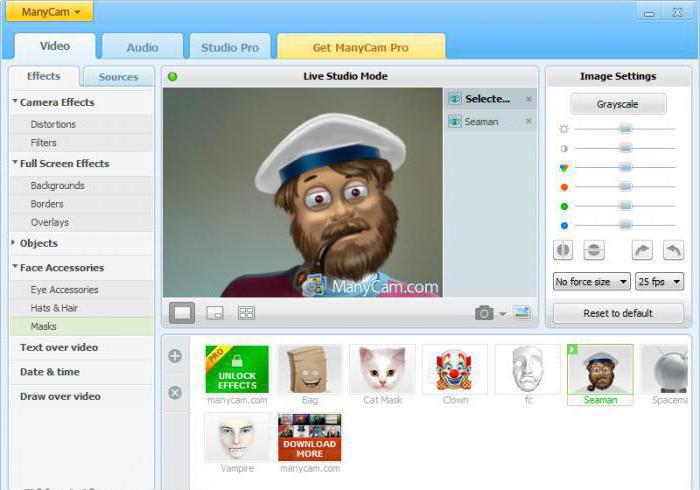Image resolution: width=700 pixels, height=490 pixels.
Task: Click the add effect plus icon
Action: (x=175, y=356)
